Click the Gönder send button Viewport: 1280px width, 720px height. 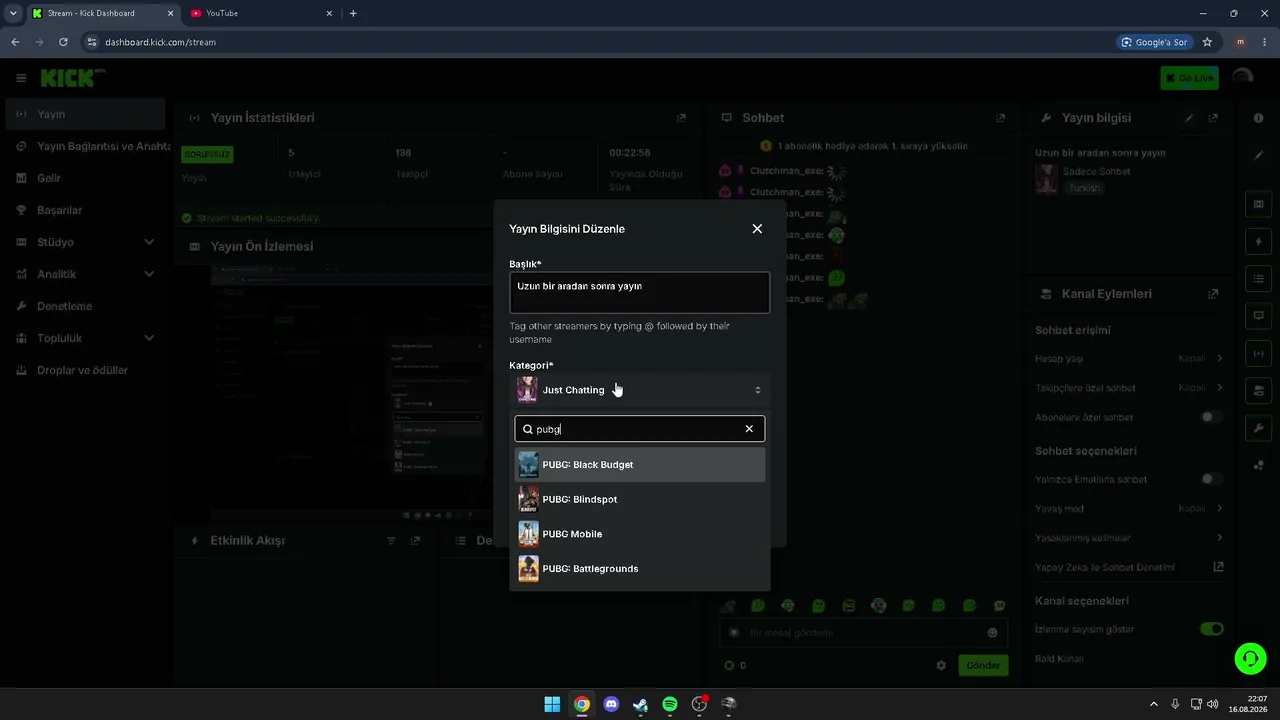983,665
